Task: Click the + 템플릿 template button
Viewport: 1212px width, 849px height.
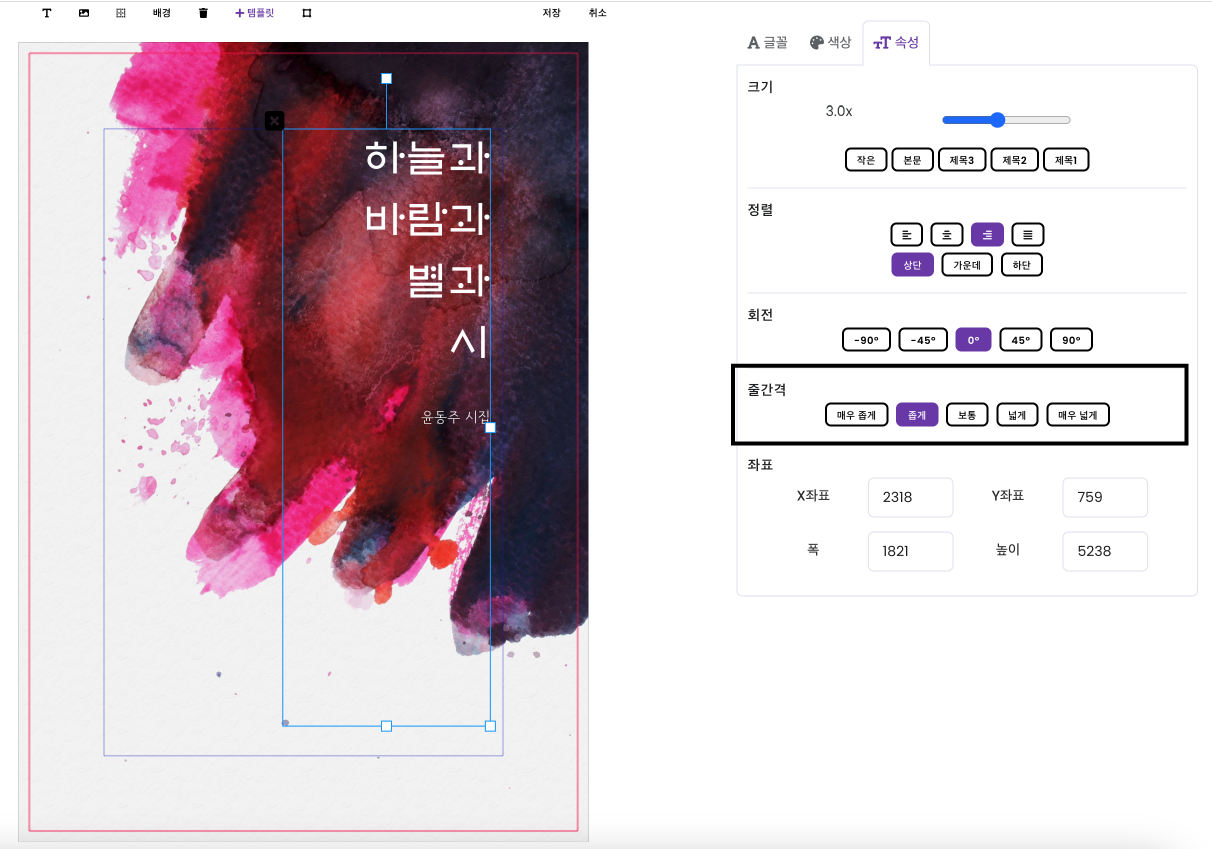Action: point(255,13)
